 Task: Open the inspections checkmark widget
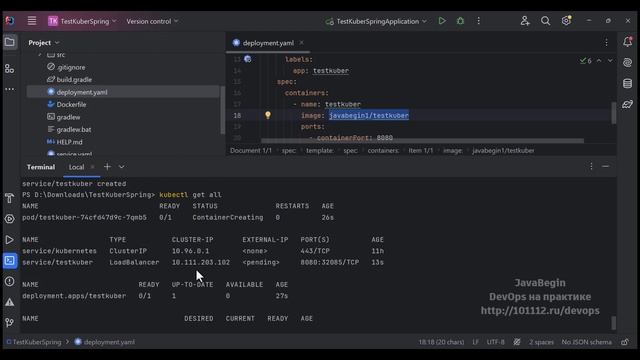[586, 60]
